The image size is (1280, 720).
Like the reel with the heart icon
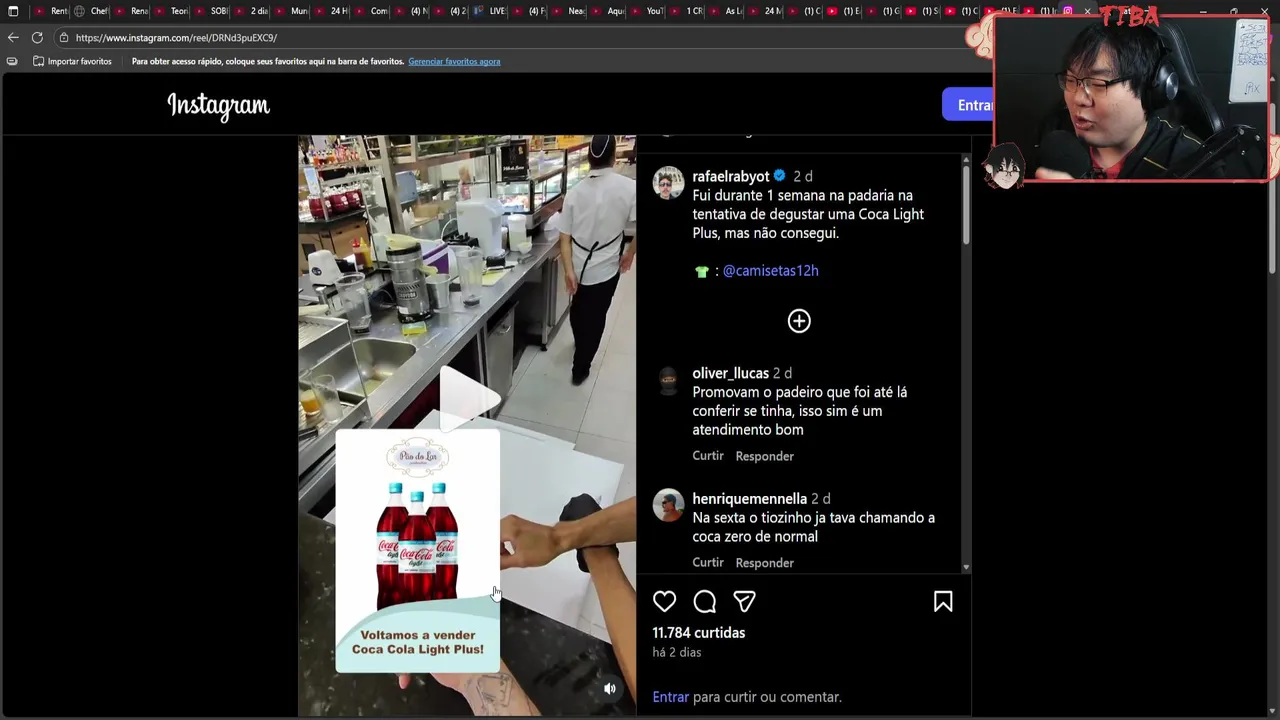664,601
